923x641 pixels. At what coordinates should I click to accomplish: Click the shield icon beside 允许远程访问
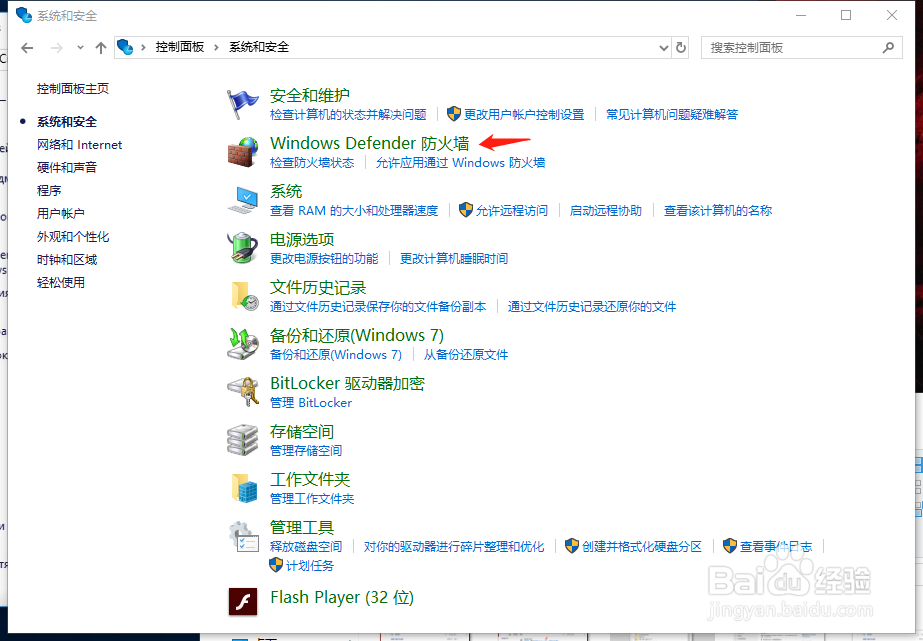[x=466, y=210]
